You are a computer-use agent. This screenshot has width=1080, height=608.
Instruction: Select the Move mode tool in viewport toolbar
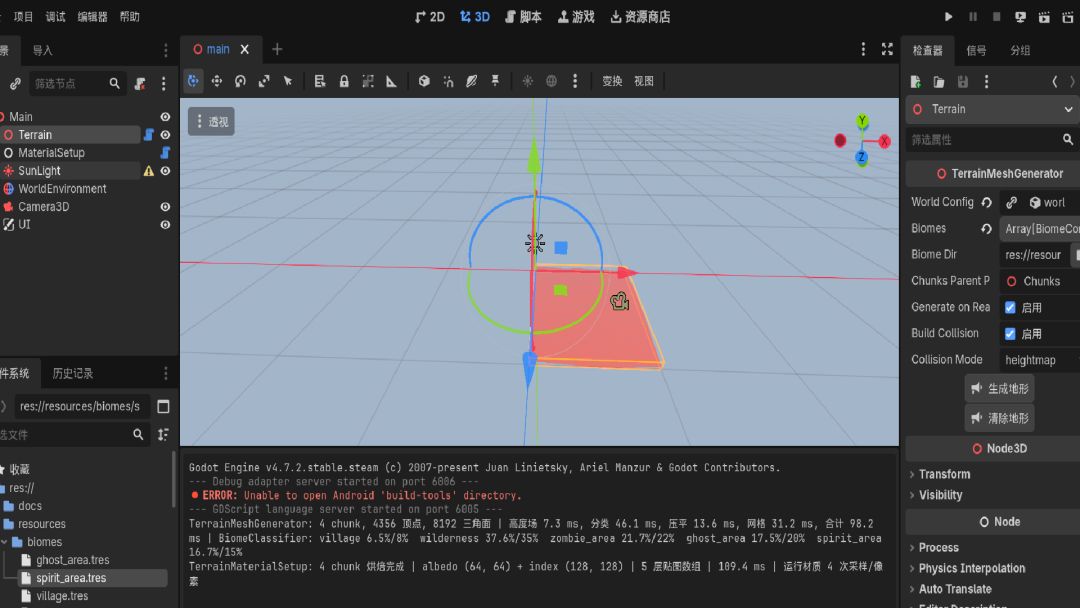click(x=217, y=81)
